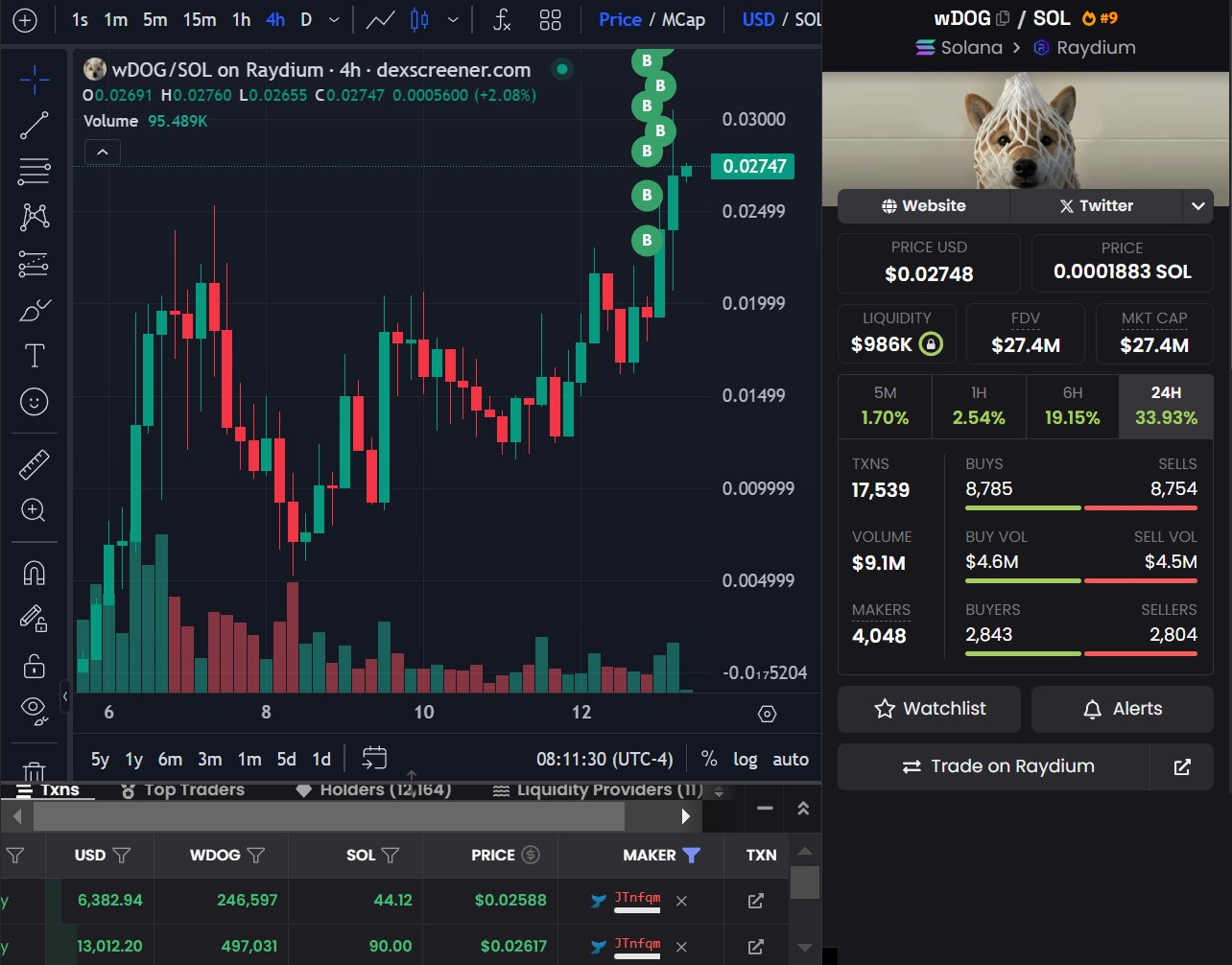
Task: Choose the pattern drawing tool
Action: [35, 217]
